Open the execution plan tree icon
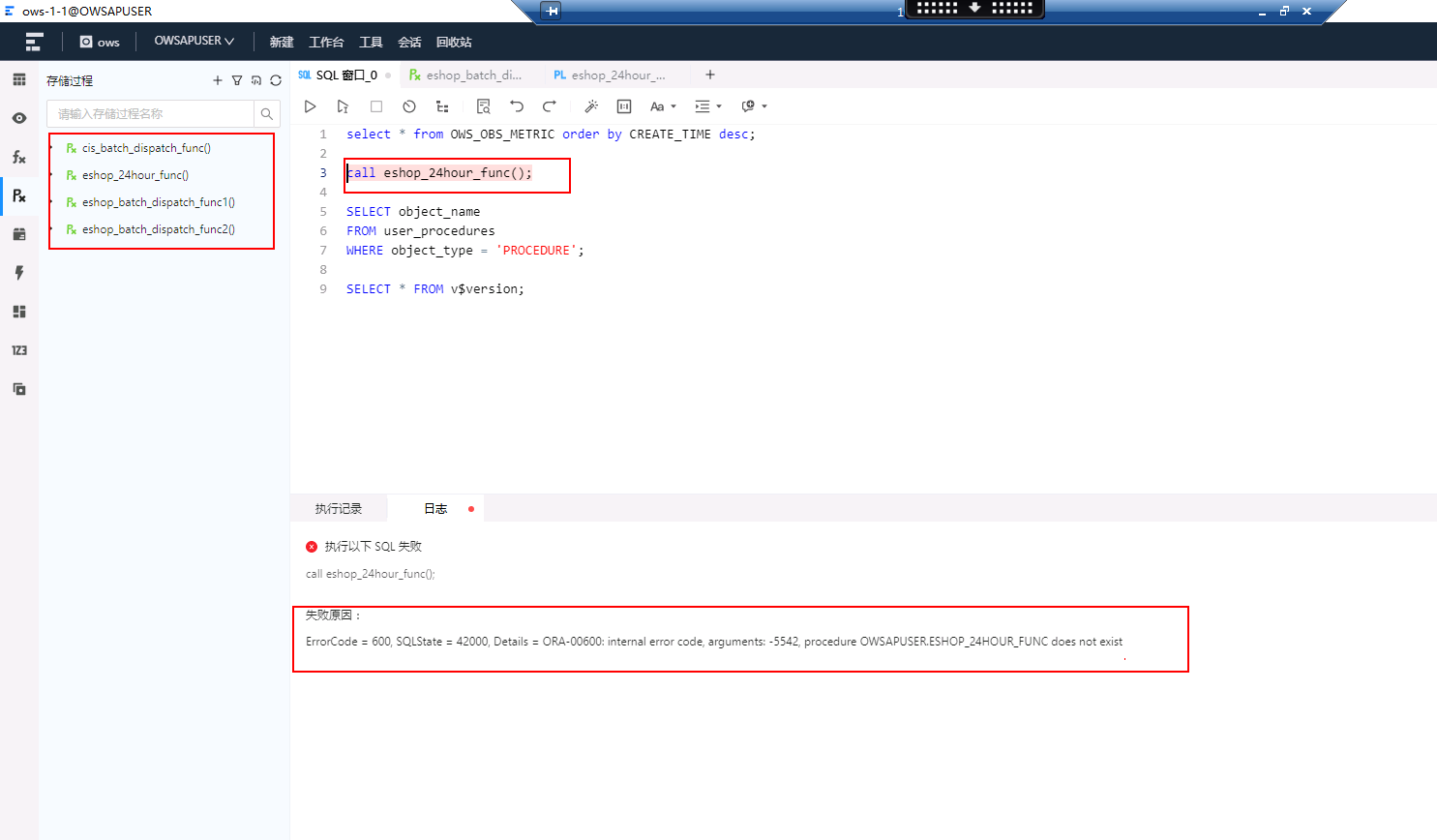The height and width of the screenshot is (840, 1437). [442, 106]
